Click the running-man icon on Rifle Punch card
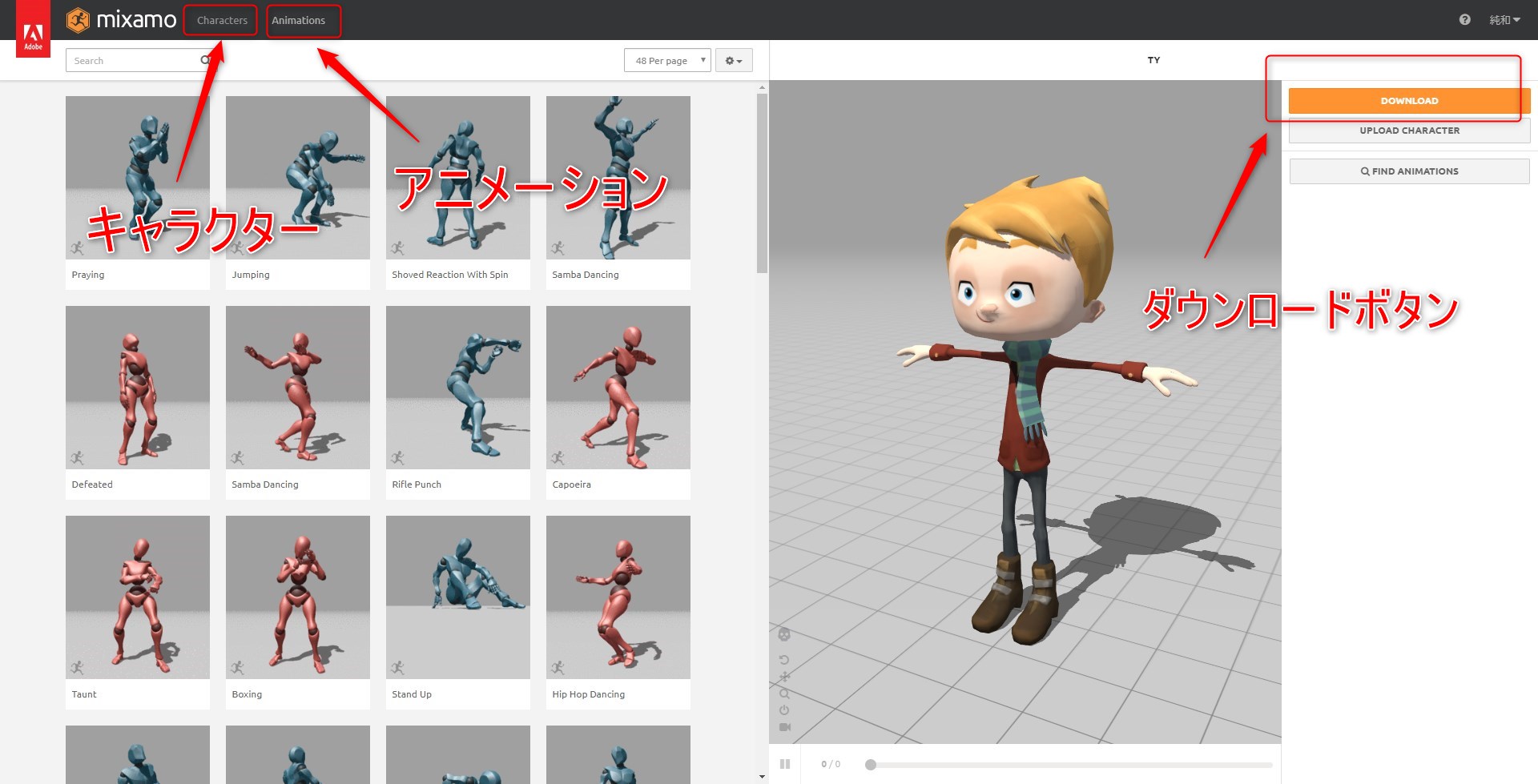Image resolution: width=1538 pixels, height=784 pixels. coord(397,458)
